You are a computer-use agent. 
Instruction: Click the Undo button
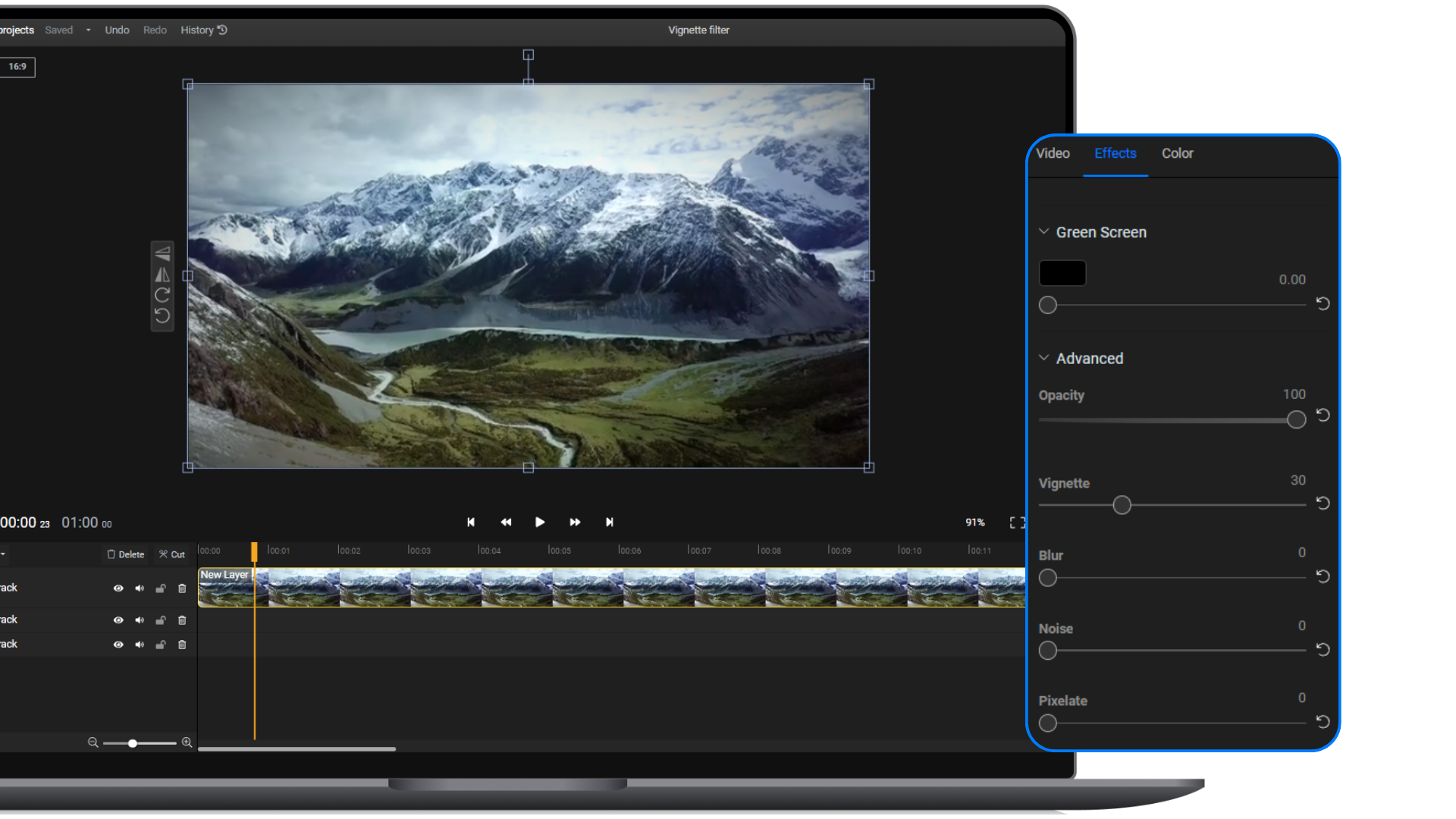[116, 30]
